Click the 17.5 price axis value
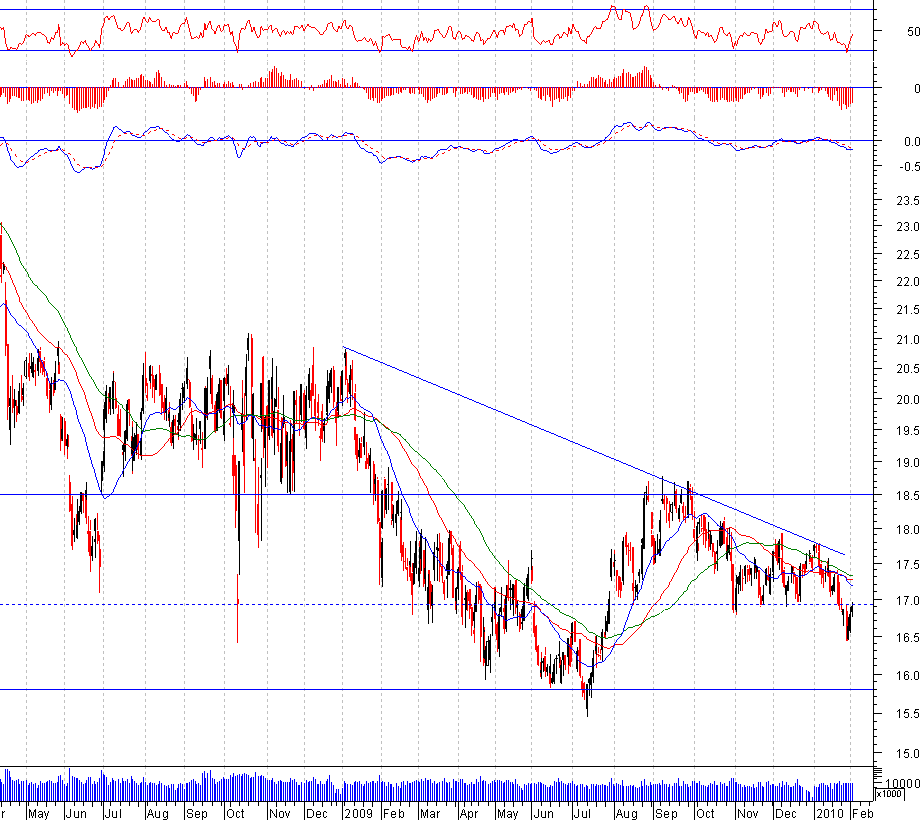This screenshot has height=820, width=924. coord(908,565)
